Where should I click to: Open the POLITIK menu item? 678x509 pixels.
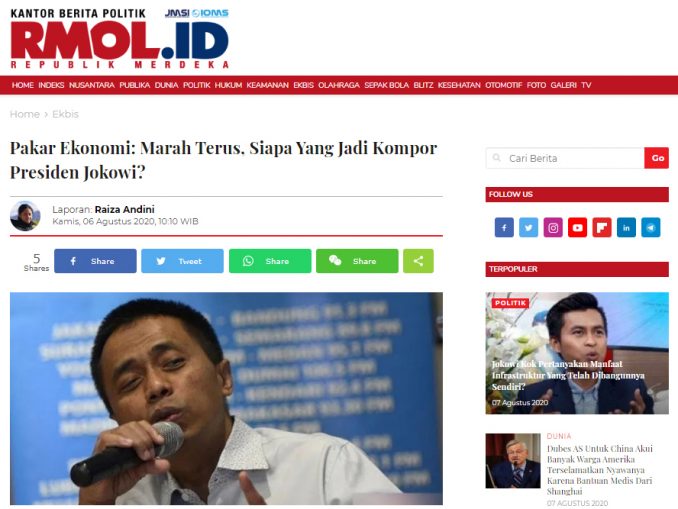tap(196, 85)
